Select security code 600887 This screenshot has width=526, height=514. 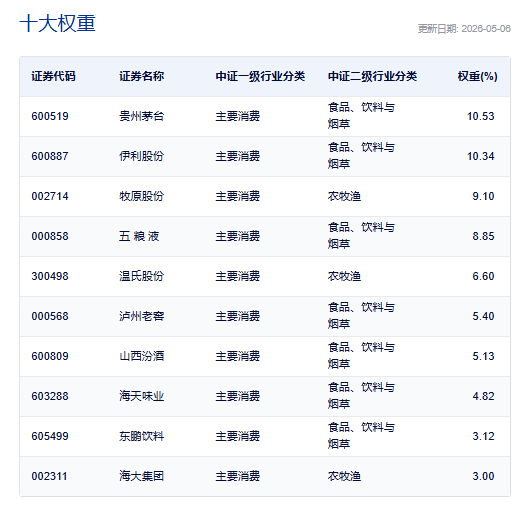click(x=50, y=156)
